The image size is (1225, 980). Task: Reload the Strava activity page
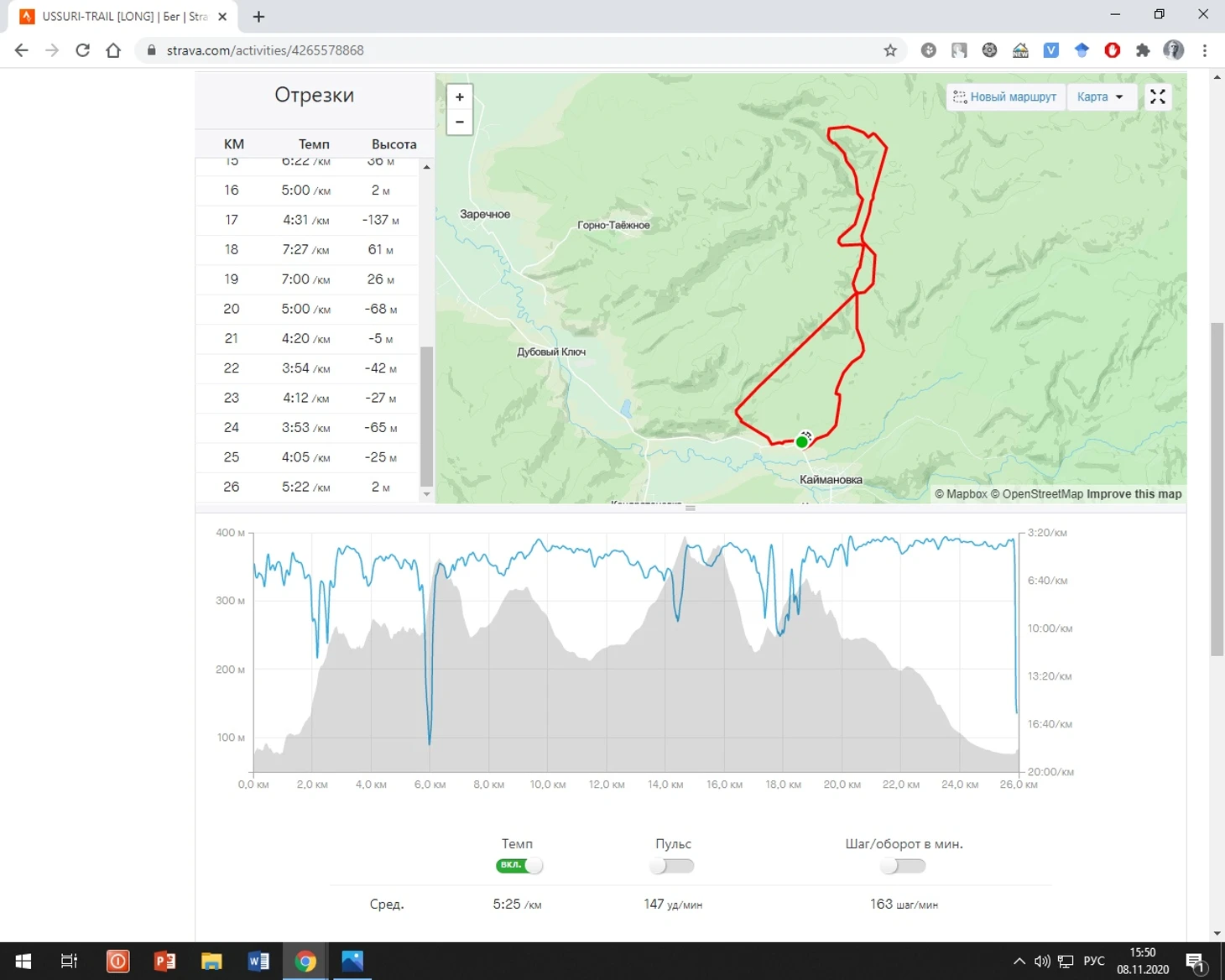(82, 50)
